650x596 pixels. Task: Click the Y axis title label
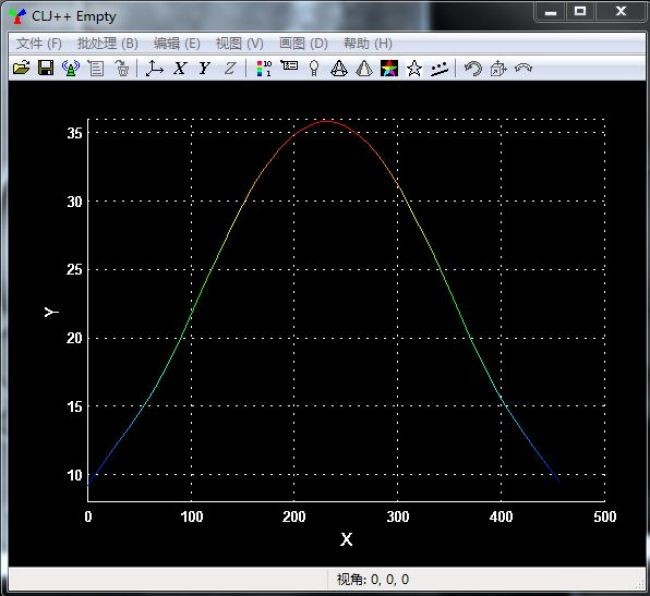51,312
